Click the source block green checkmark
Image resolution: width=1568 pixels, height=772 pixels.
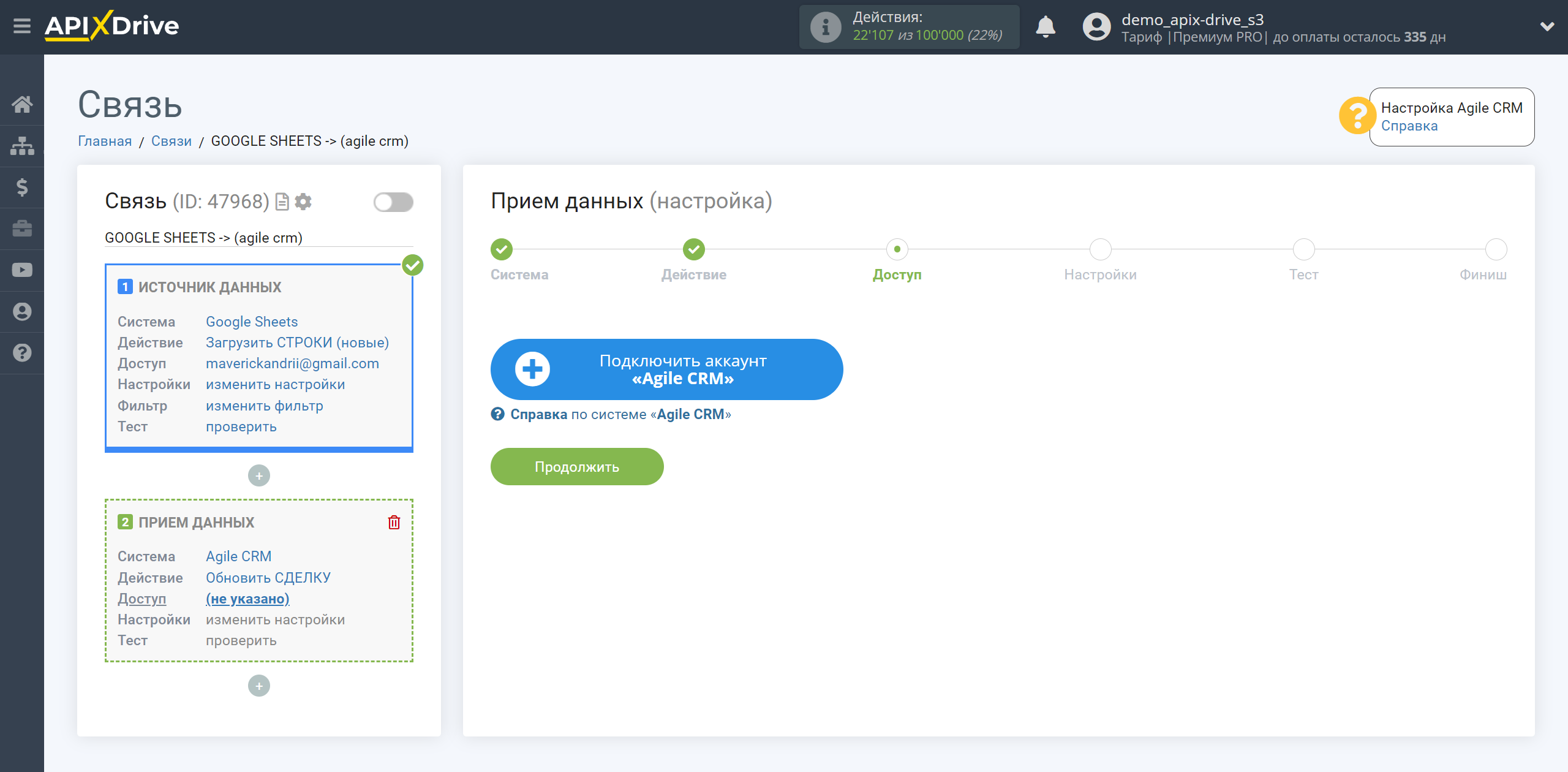tap(413, 265)
